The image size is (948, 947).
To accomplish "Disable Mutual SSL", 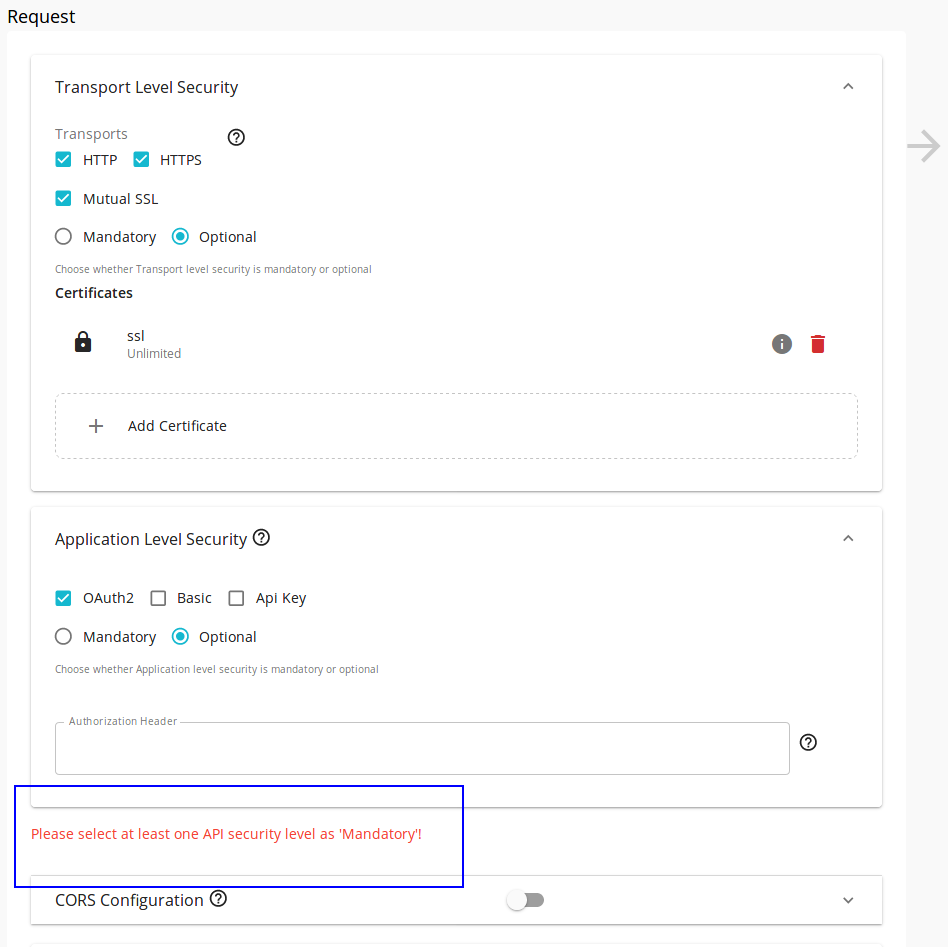I will pos(63,198).
